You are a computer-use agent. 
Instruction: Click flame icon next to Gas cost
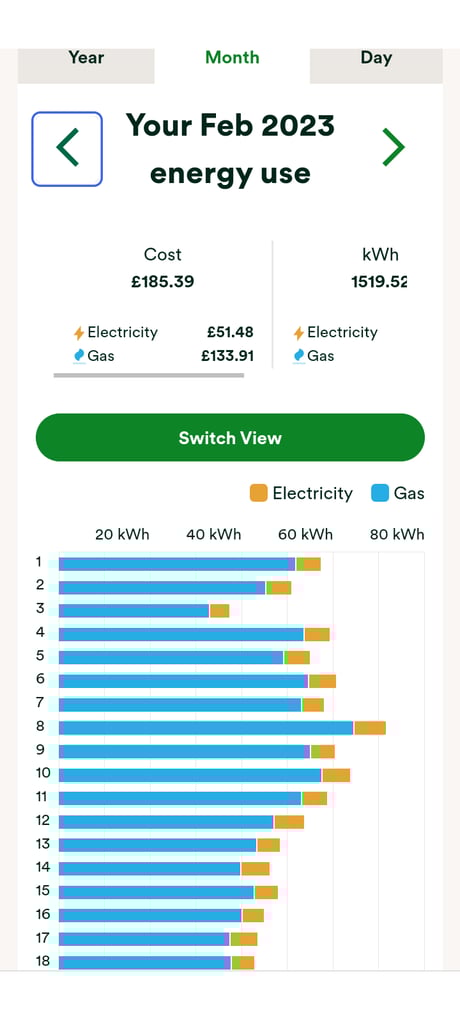coord(79,356)
